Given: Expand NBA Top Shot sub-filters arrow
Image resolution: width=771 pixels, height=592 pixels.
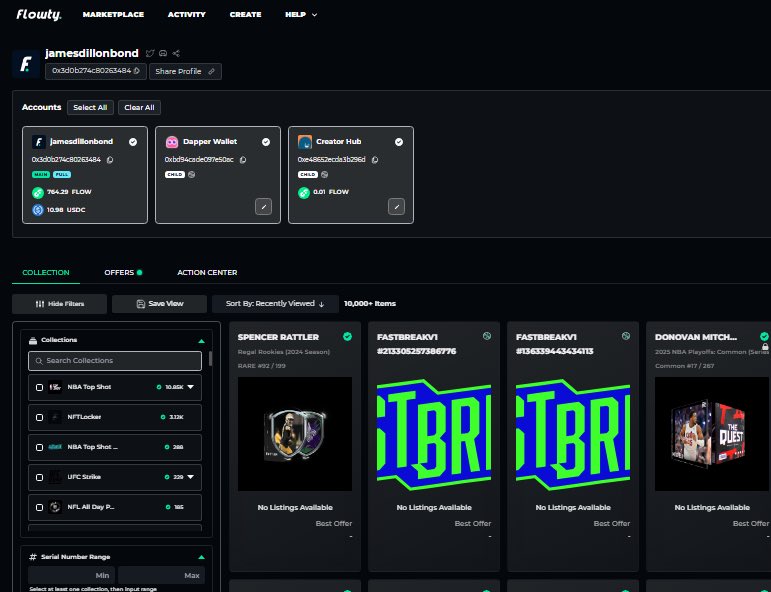Looking at the screenshot, I should click(191, 387).
